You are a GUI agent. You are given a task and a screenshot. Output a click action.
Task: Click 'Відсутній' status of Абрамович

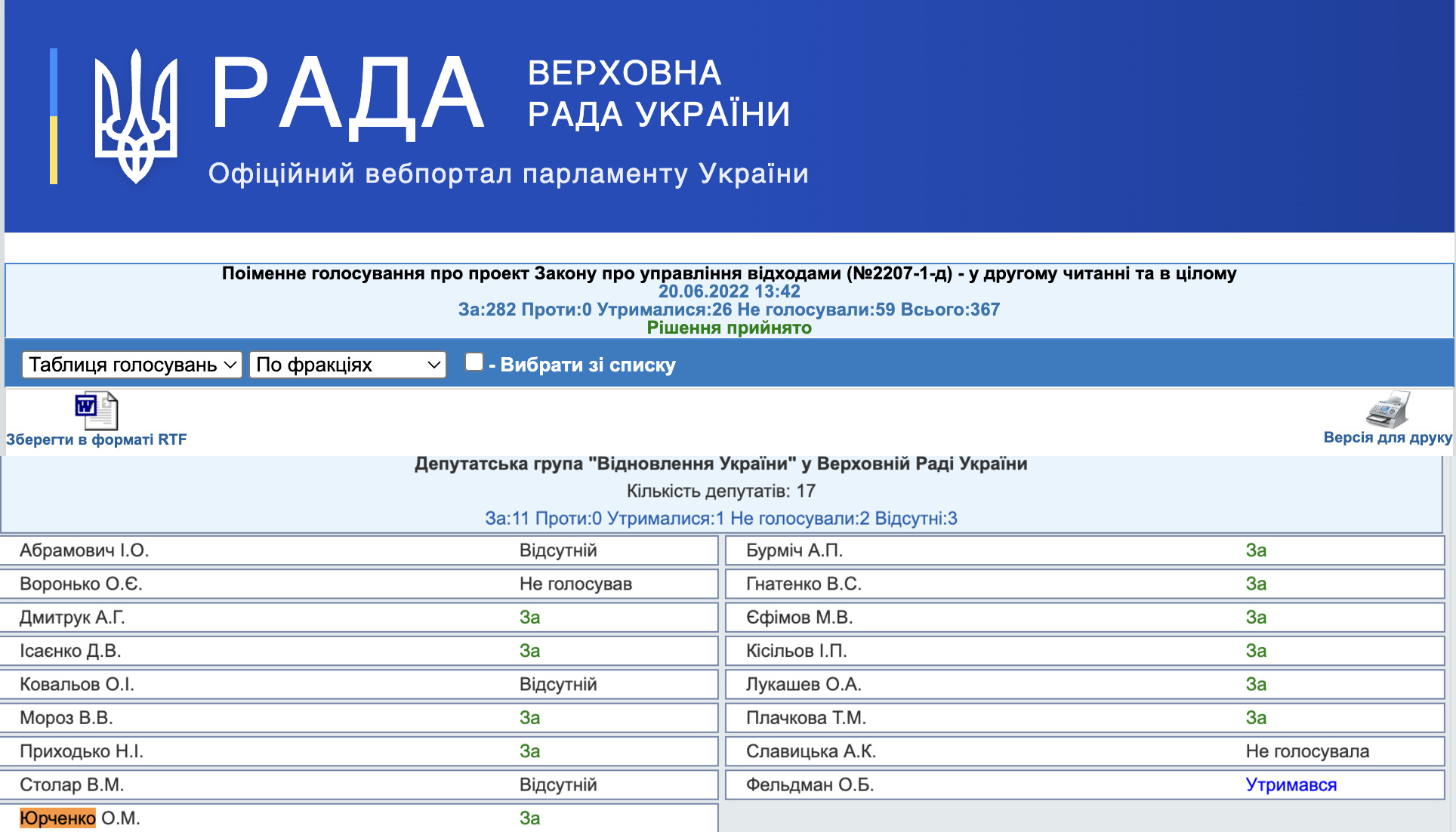tap(558, 550)
